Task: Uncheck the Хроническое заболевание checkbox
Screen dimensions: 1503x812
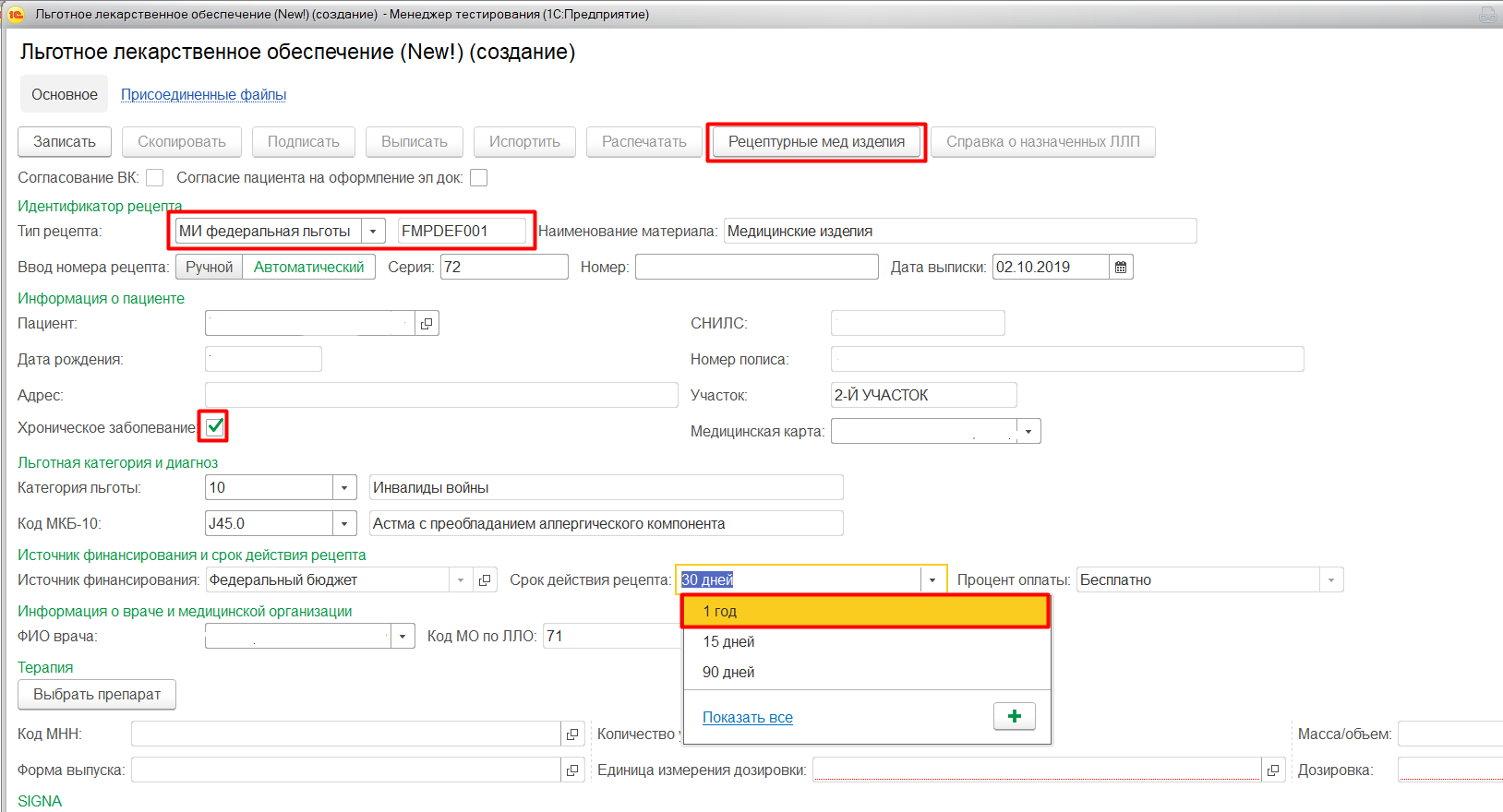Action: click(215, 426)
